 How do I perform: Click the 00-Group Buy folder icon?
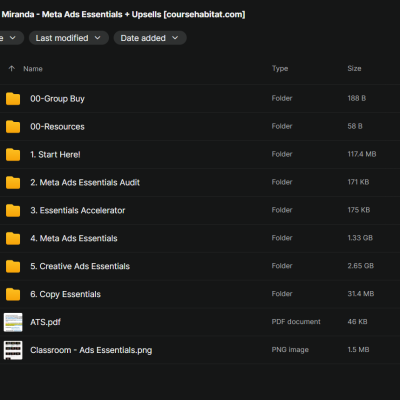click(x=13, y=99)
